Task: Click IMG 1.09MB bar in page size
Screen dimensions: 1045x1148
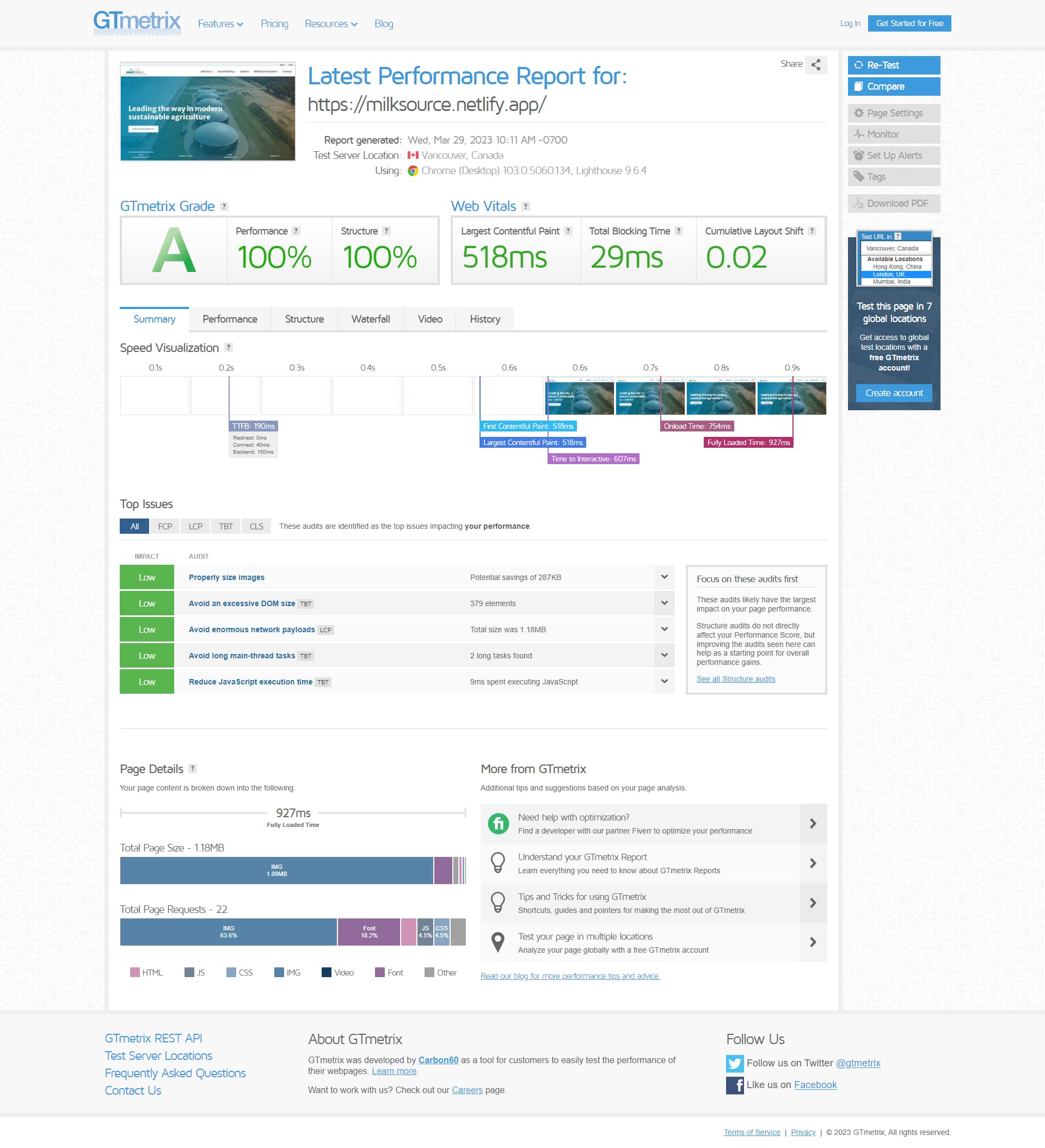Action: point(276,870)
